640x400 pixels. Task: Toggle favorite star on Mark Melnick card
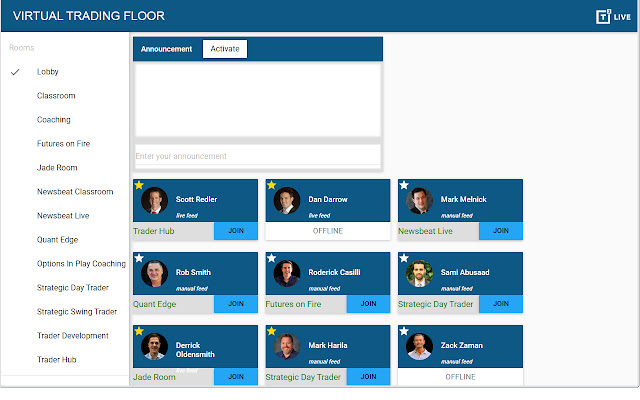coord(404,185)
